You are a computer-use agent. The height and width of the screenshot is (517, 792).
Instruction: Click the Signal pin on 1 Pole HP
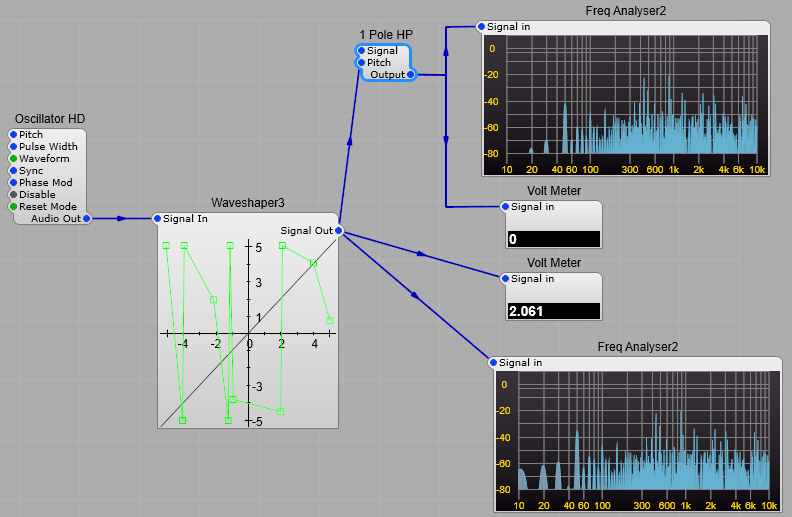coord(361,51)
